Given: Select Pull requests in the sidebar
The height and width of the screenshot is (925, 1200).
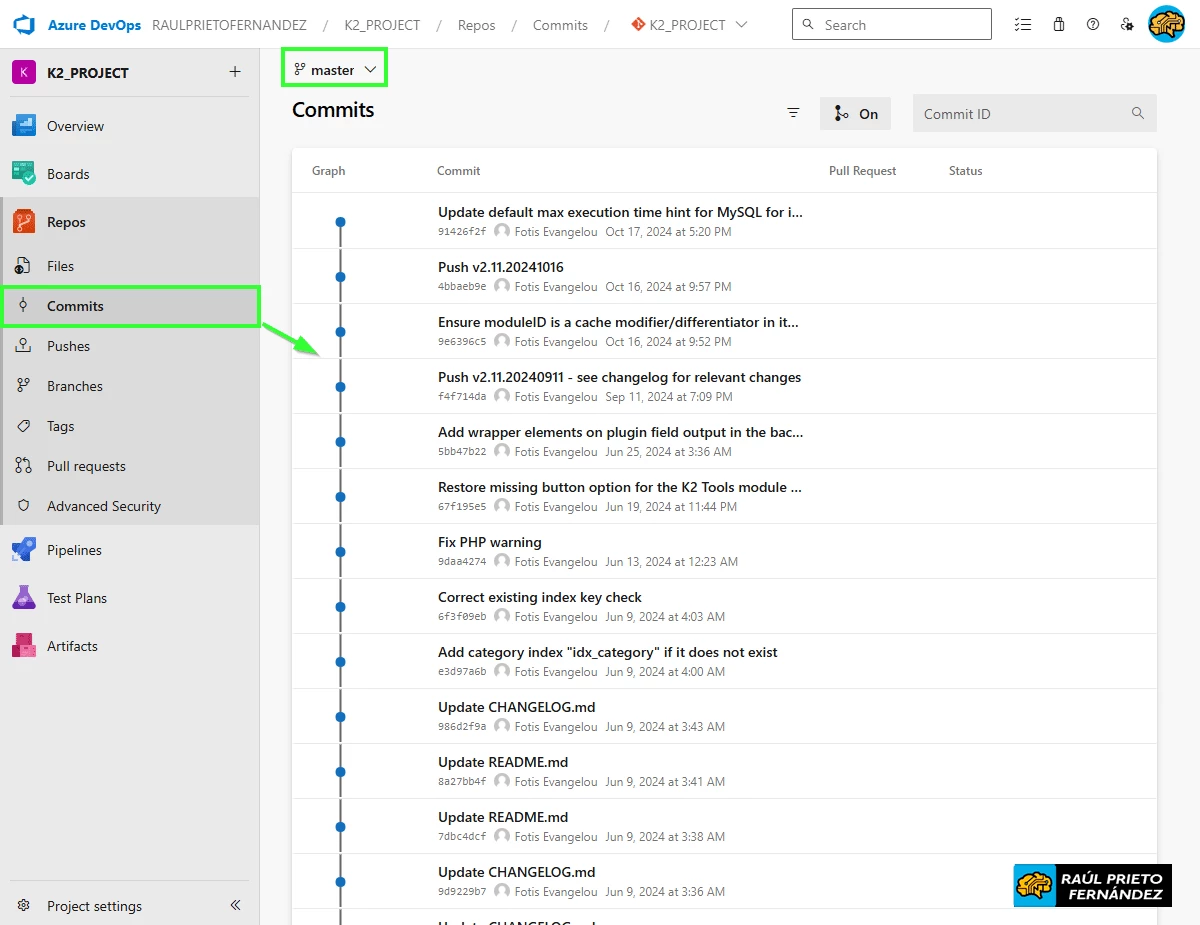Looking at the screenshot, I should [87, 466].
